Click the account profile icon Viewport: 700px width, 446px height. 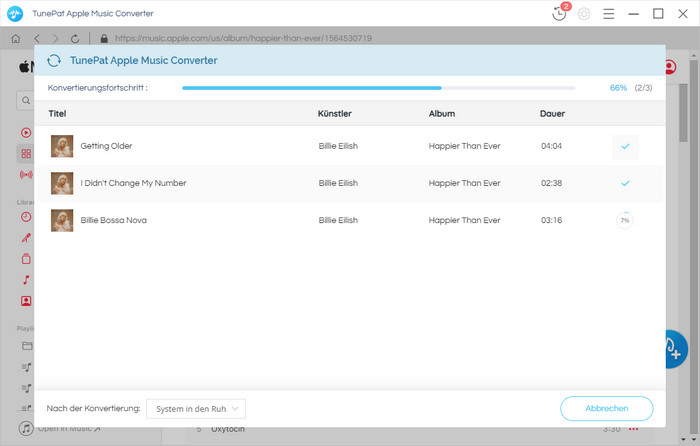pyautogui.click(x=670, y=67)
